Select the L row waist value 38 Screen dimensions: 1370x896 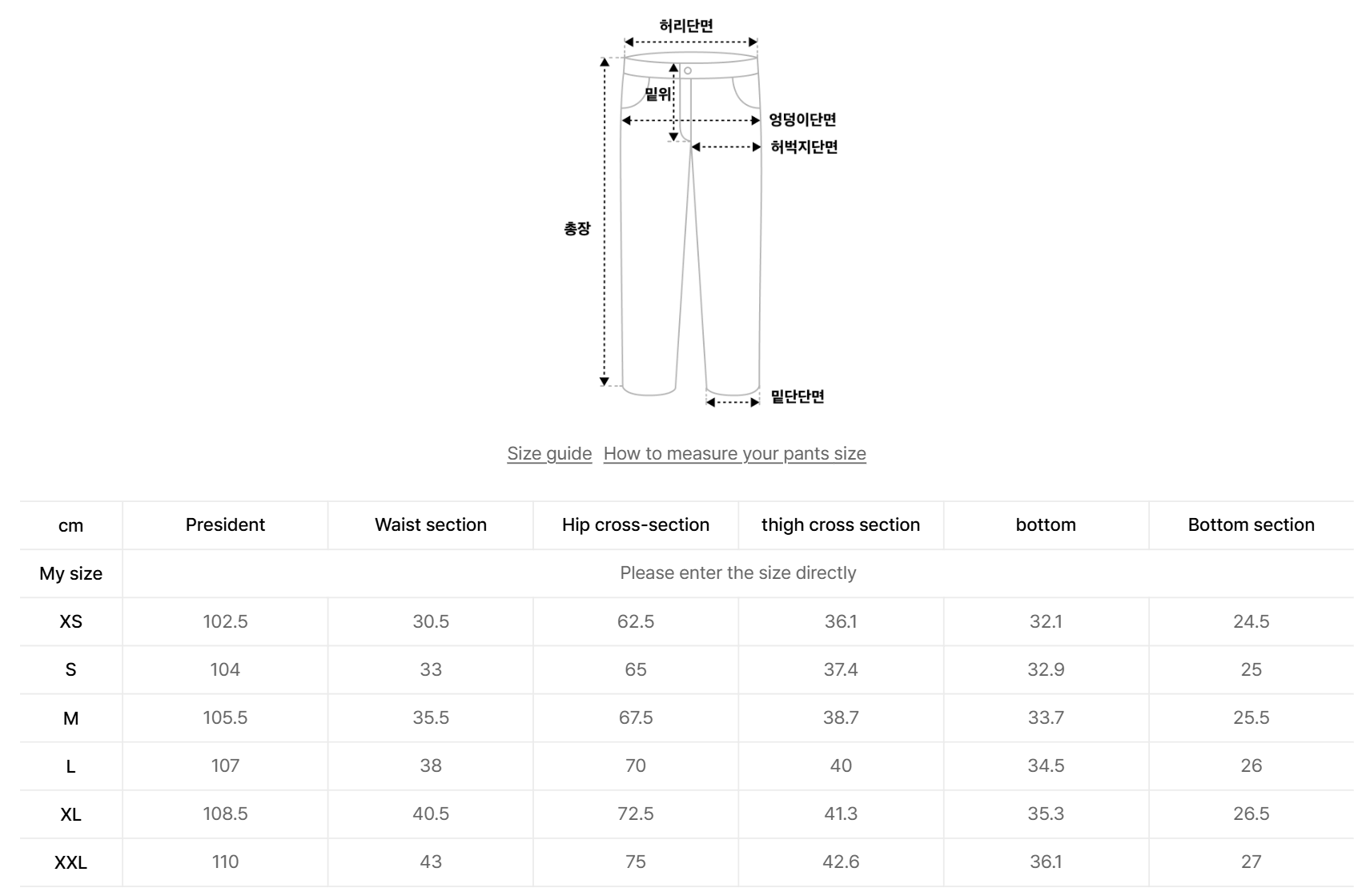tap(431, 766)
